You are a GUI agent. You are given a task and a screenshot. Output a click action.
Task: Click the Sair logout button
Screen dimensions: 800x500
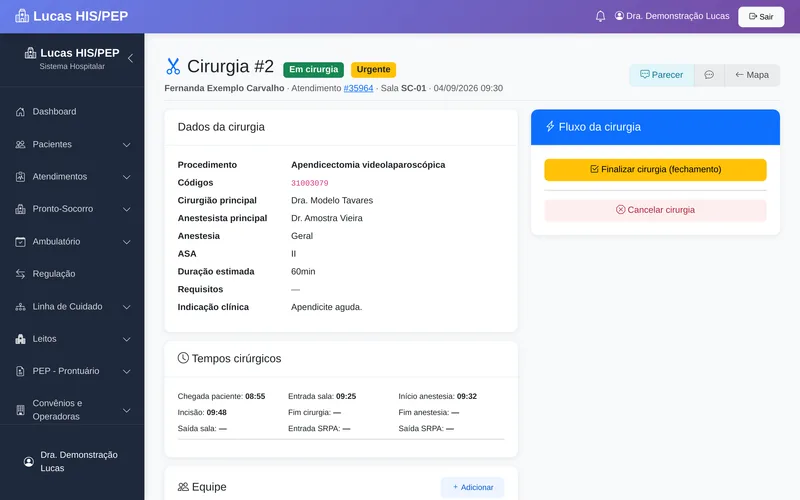point(761,17)
